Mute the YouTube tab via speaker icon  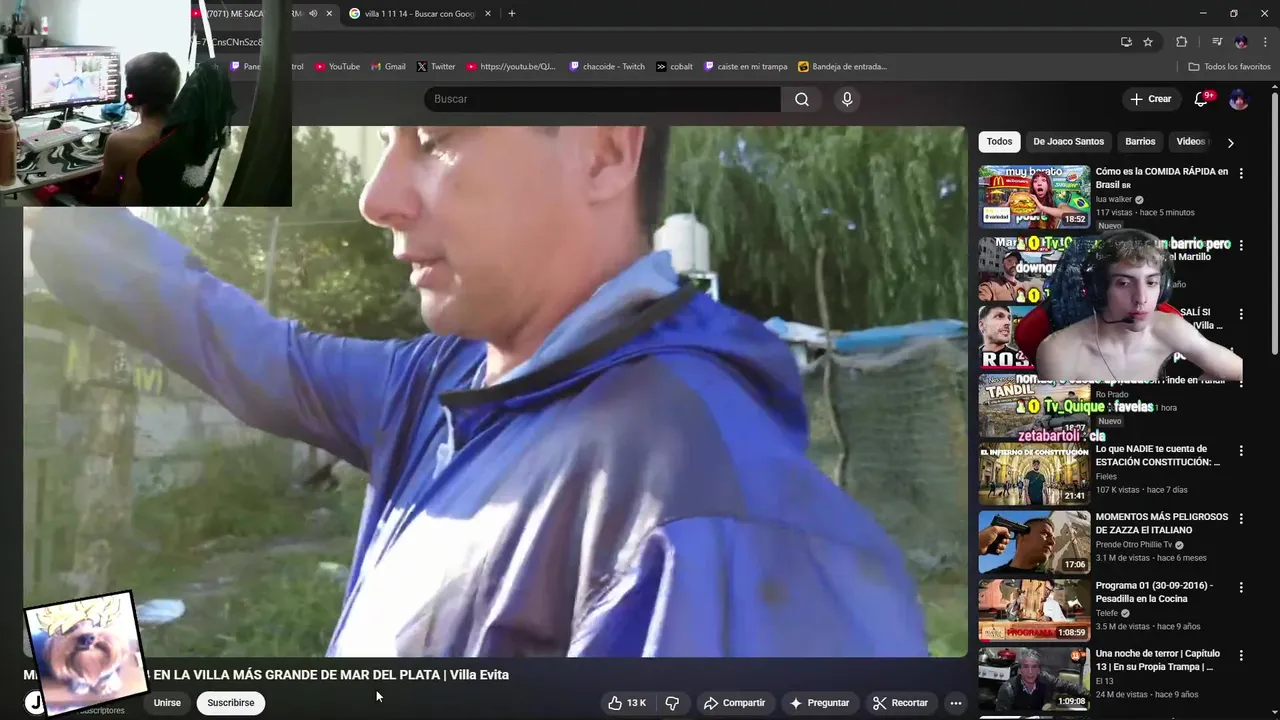pyautogui.click(x=313, y=13)
